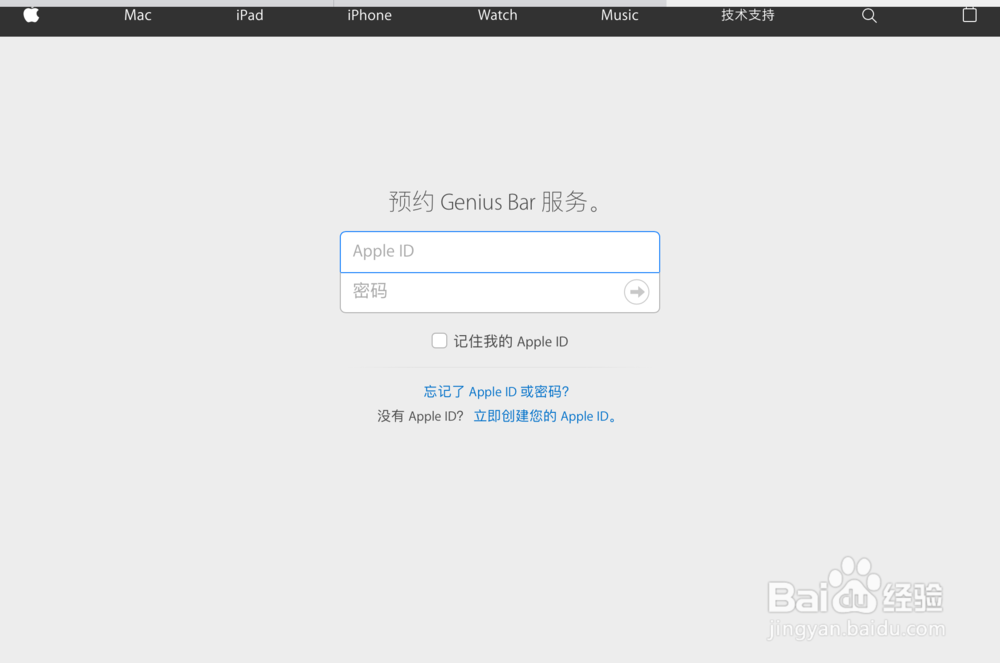Click the Apple logo icon
The image size is (1000, 663).
(31, 15)
